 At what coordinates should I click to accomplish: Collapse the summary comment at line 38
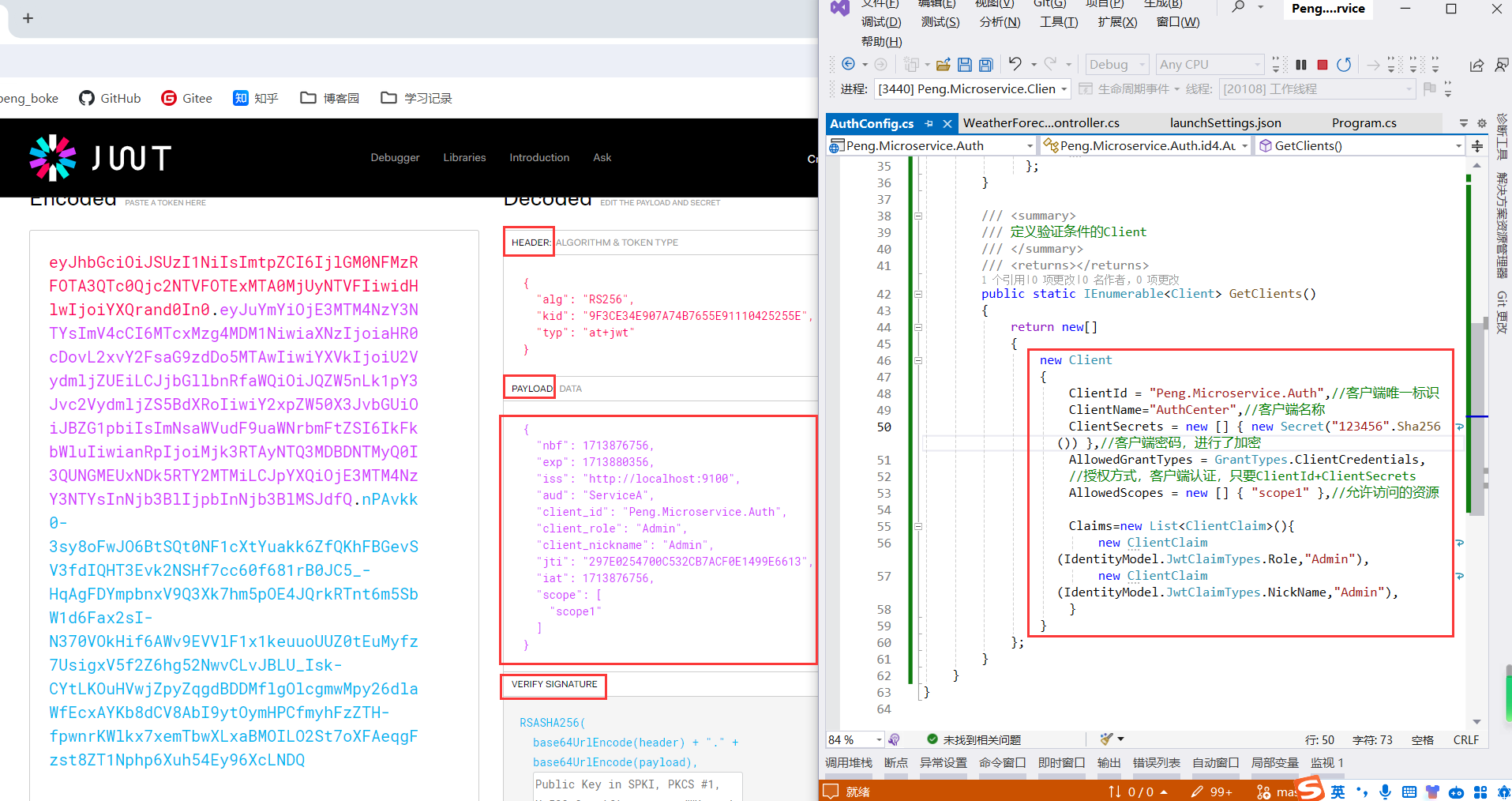[x=918, y=216]
